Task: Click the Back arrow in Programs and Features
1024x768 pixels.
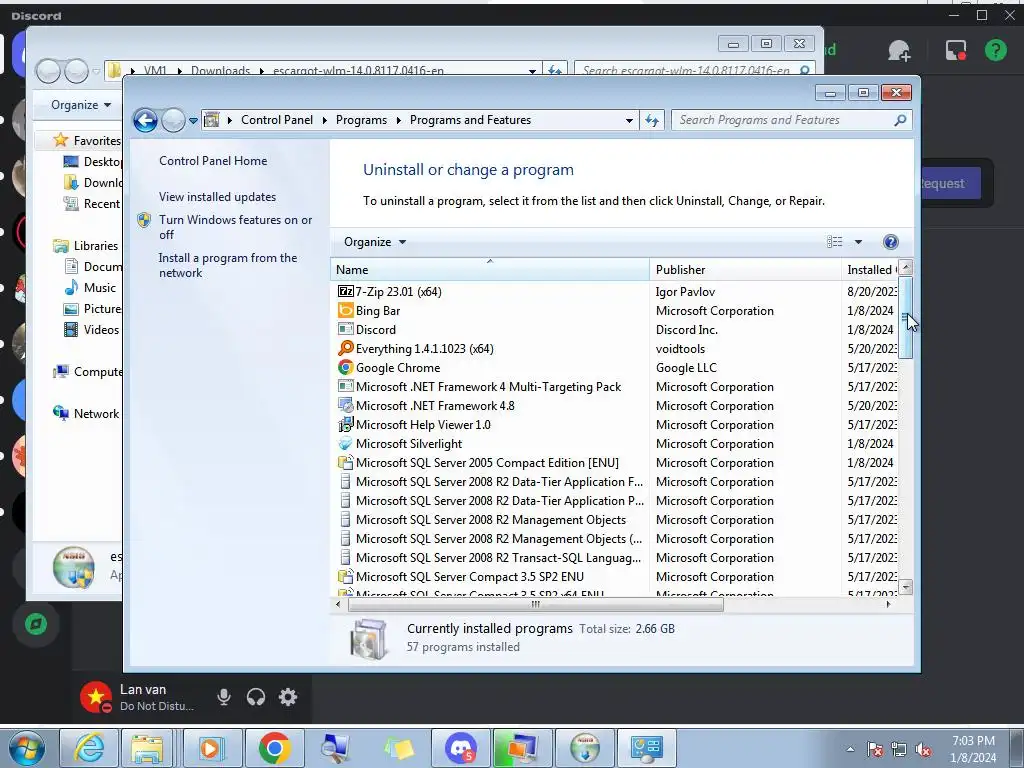Action: (145, 120)
